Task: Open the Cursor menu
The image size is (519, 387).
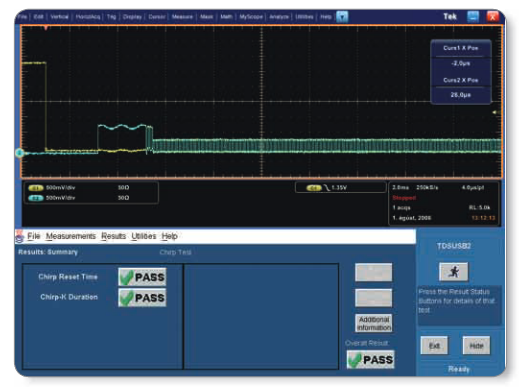Action: (x=157, y=17)
